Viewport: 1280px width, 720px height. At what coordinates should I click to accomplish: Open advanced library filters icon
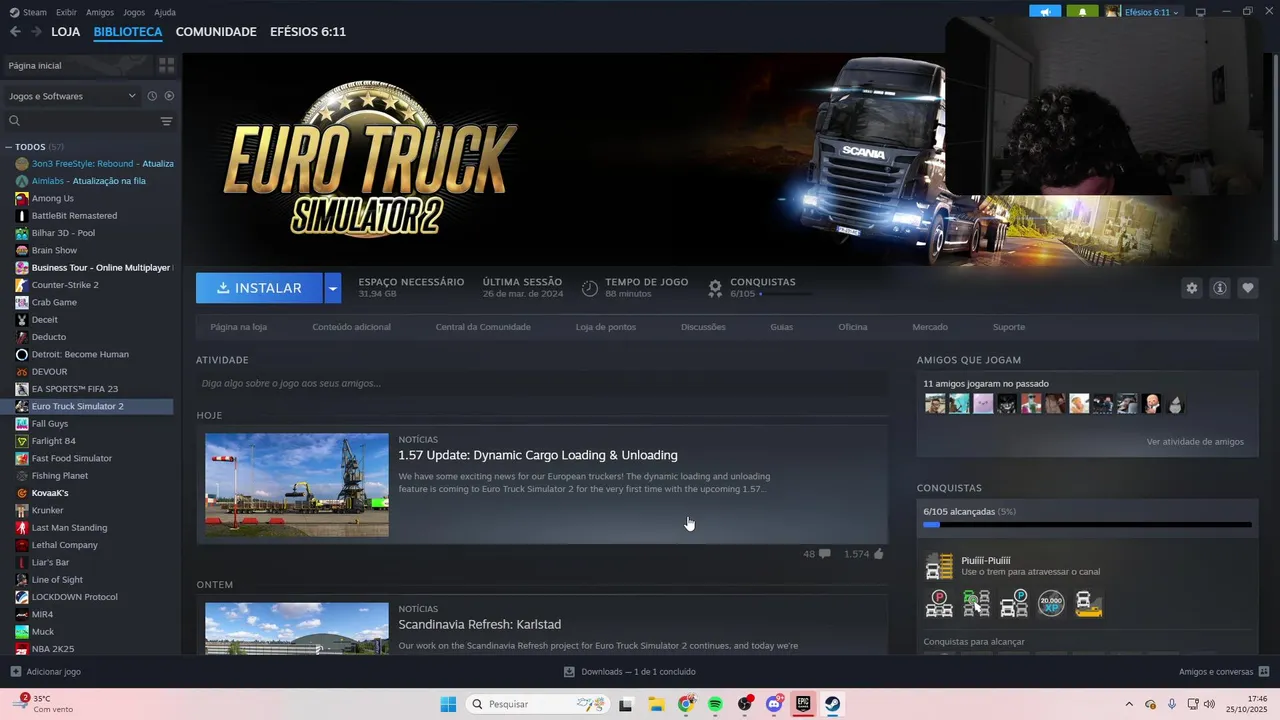tap(166, 121)
